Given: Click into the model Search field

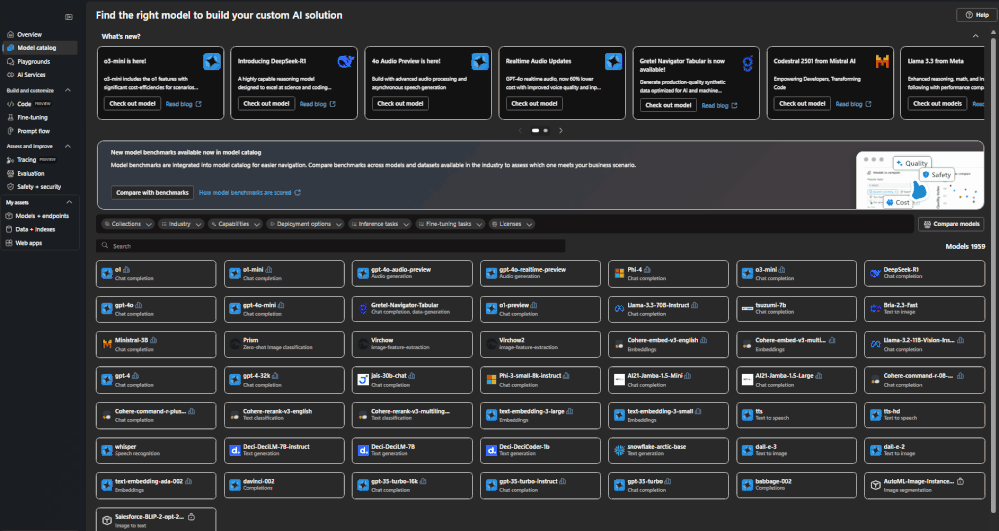Looking at the screenshot, I should coord(331,246).
